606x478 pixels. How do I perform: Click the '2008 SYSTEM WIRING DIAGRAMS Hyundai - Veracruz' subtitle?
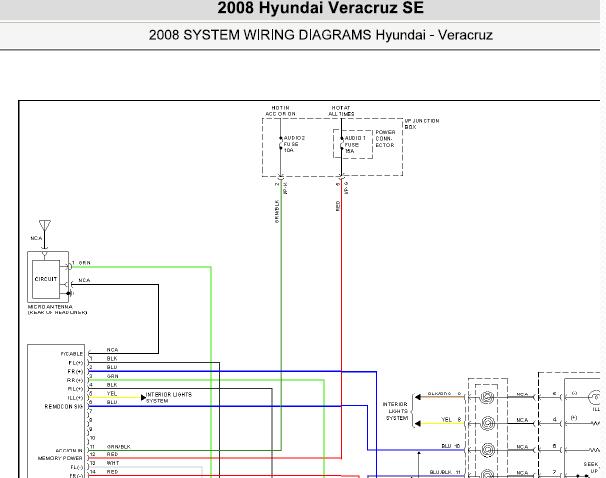[x=320, y=35]
